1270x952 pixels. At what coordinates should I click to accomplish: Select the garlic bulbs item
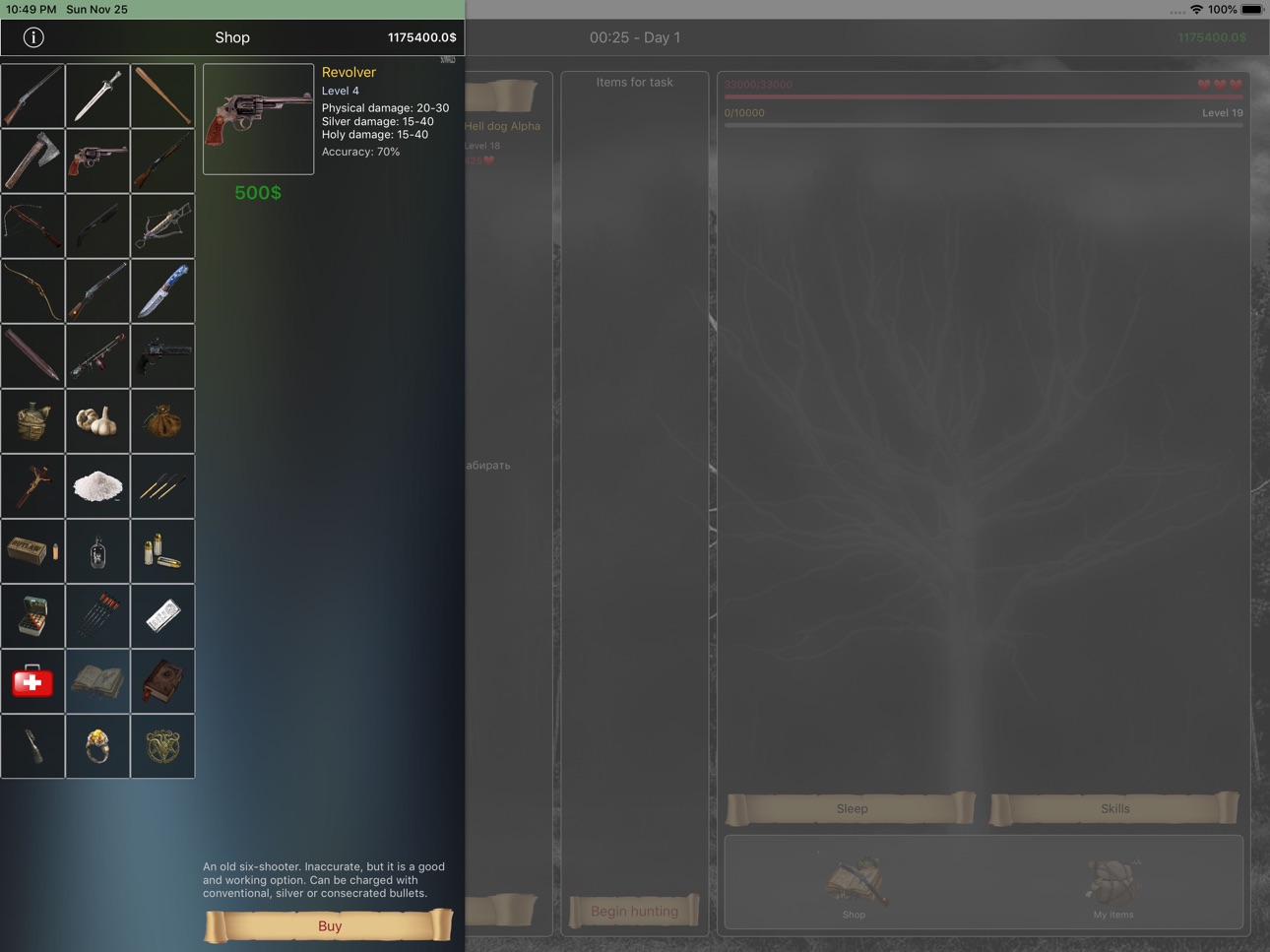tap(97, 420)
